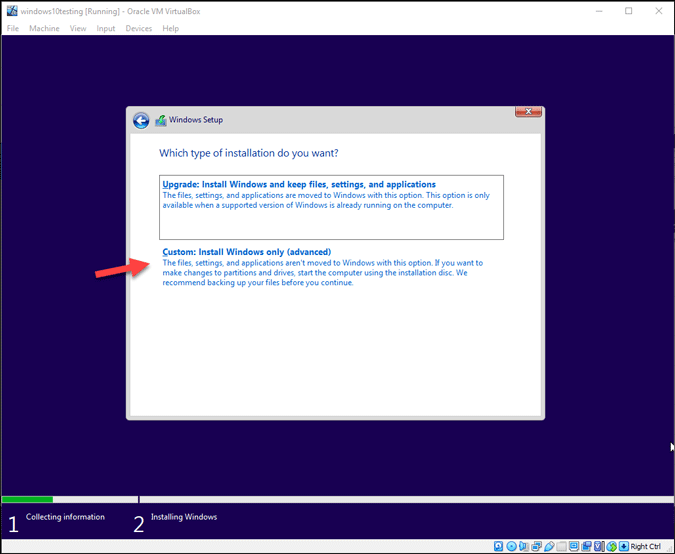Click the display monitor status icon
Screen dimensions: 675x554
573,546
